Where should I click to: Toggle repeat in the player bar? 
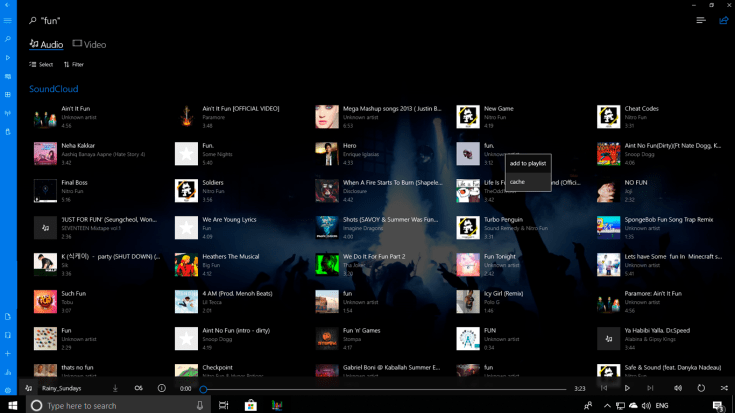(701, 388)
